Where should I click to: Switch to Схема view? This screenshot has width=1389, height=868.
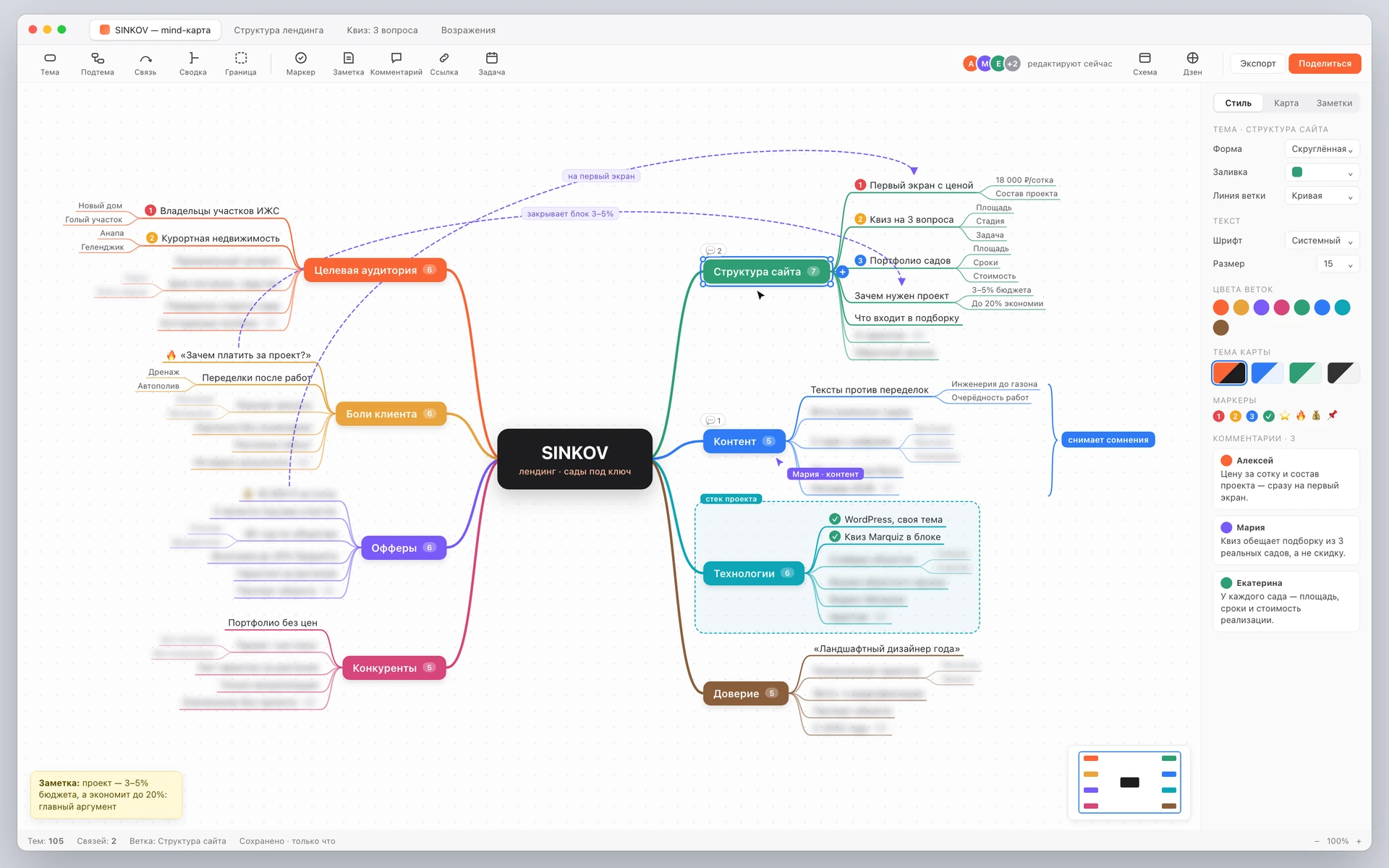coord(1144,64)
